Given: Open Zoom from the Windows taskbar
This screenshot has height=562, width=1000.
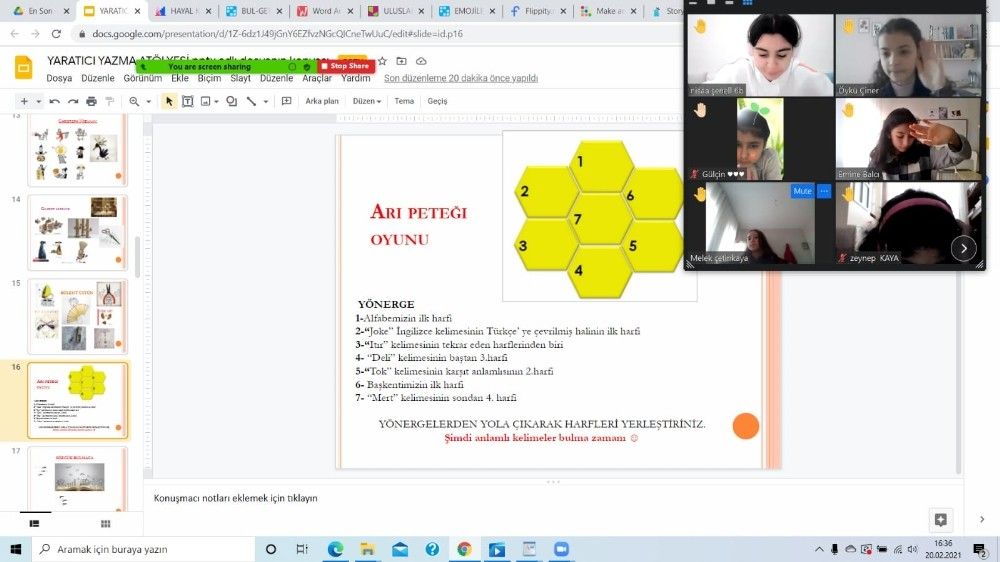Looking at the screenshot, I should pos(560,549).
